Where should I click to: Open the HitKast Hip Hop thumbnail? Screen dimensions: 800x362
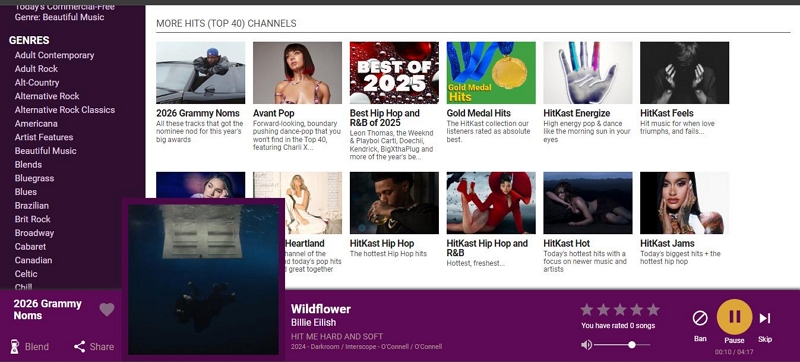tap(394, 203)
